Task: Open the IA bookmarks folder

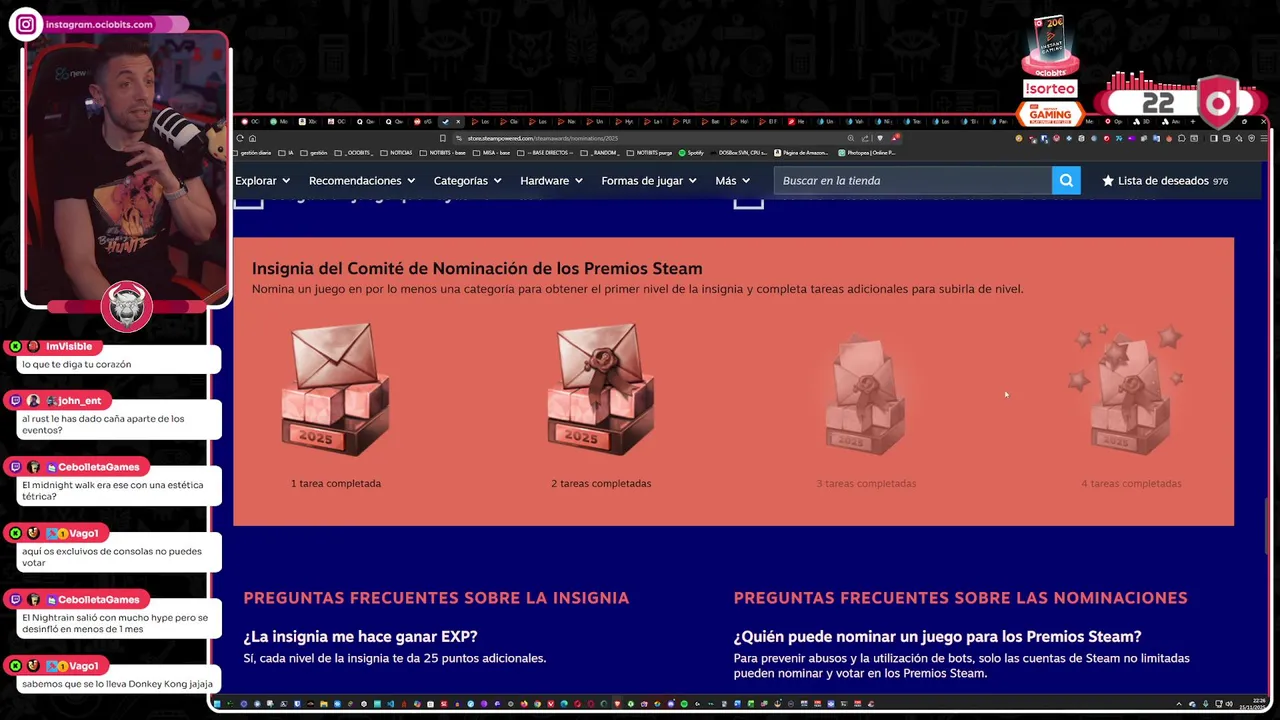Action: click(286, 153)
